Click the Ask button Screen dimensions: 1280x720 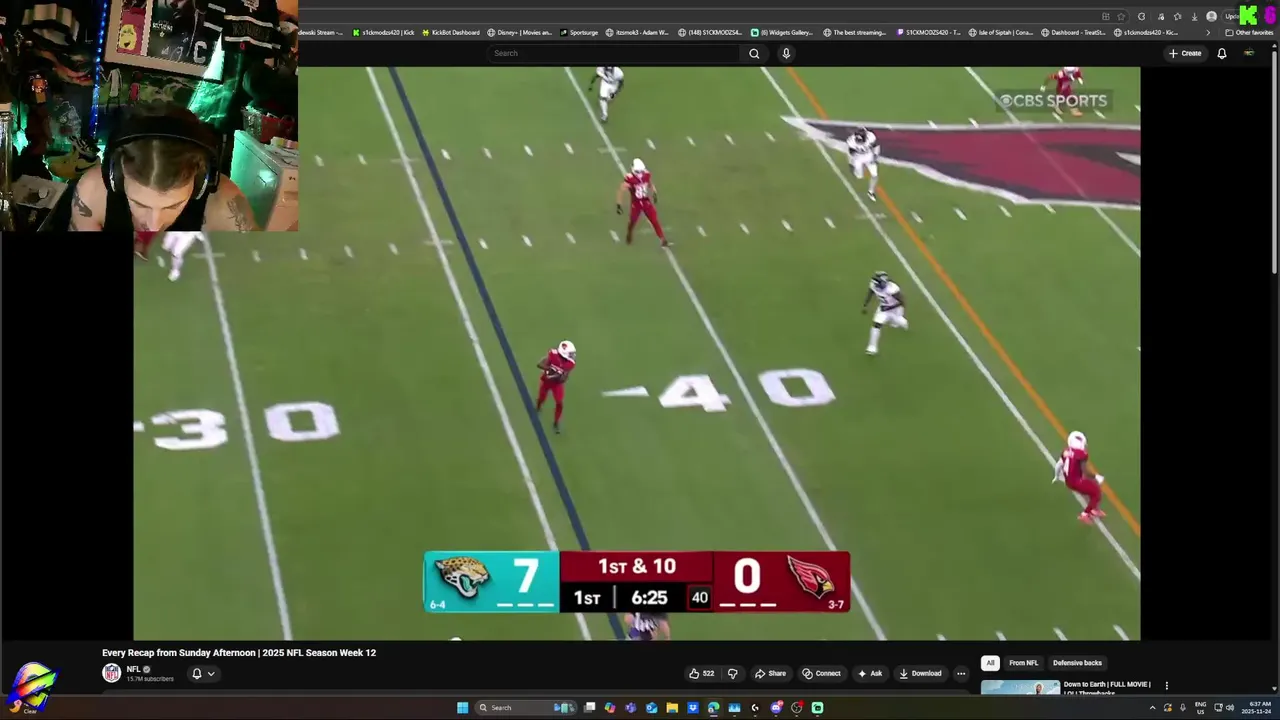[870, 673]
